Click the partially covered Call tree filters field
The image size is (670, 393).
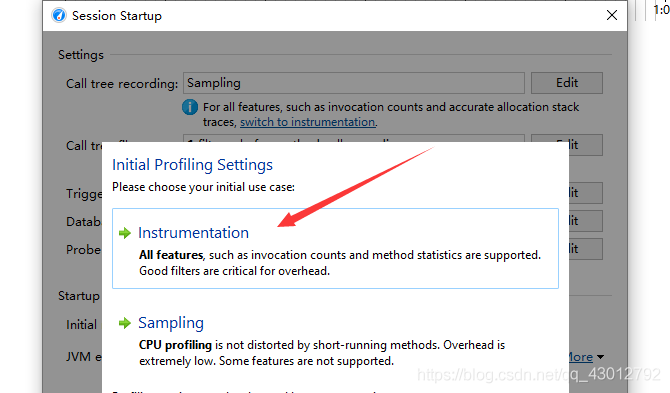click(354, 138)
